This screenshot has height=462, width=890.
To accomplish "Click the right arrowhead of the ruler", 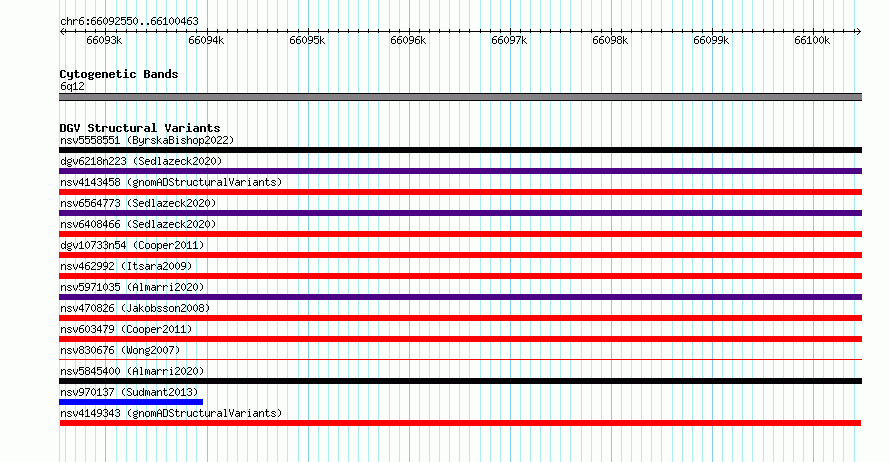I will click(859, 32).
